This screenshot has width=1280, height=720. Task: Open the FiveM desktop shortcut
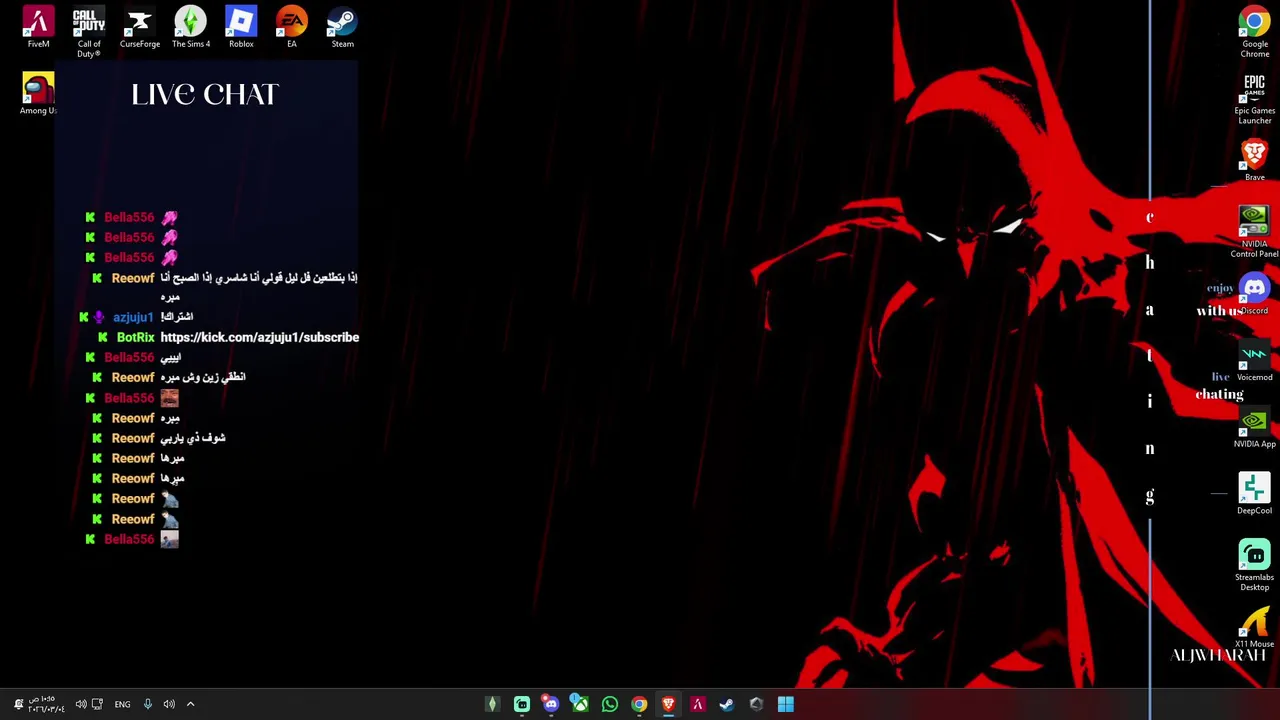pyautogui.click(x=38, y=27)
